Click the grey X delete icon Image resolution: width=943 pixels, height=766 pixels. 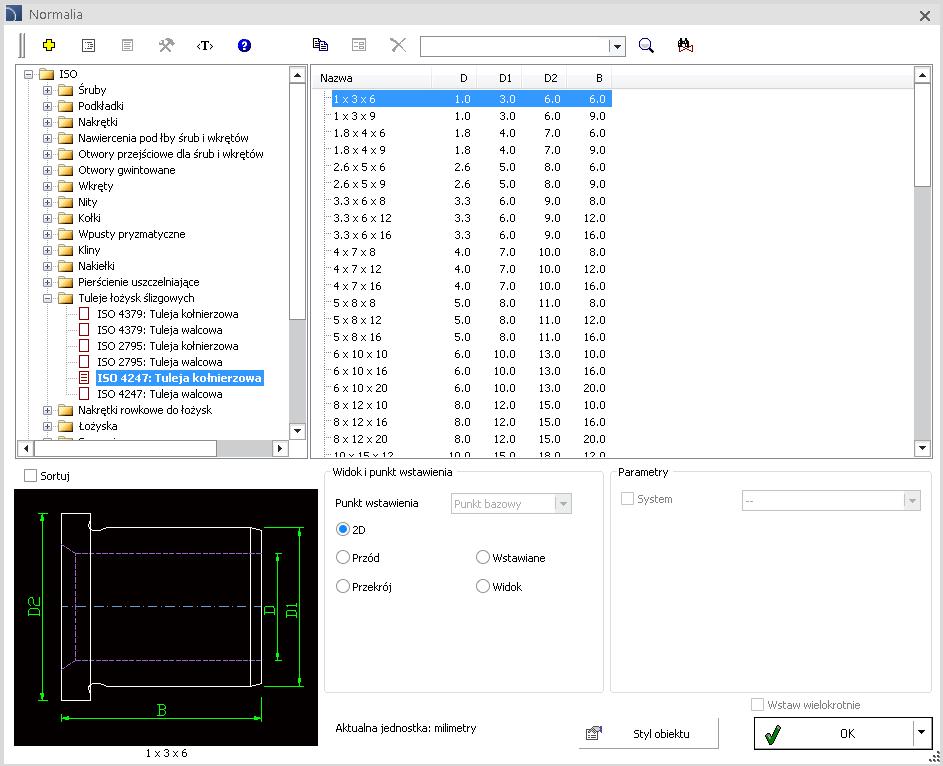pos(398,44)
